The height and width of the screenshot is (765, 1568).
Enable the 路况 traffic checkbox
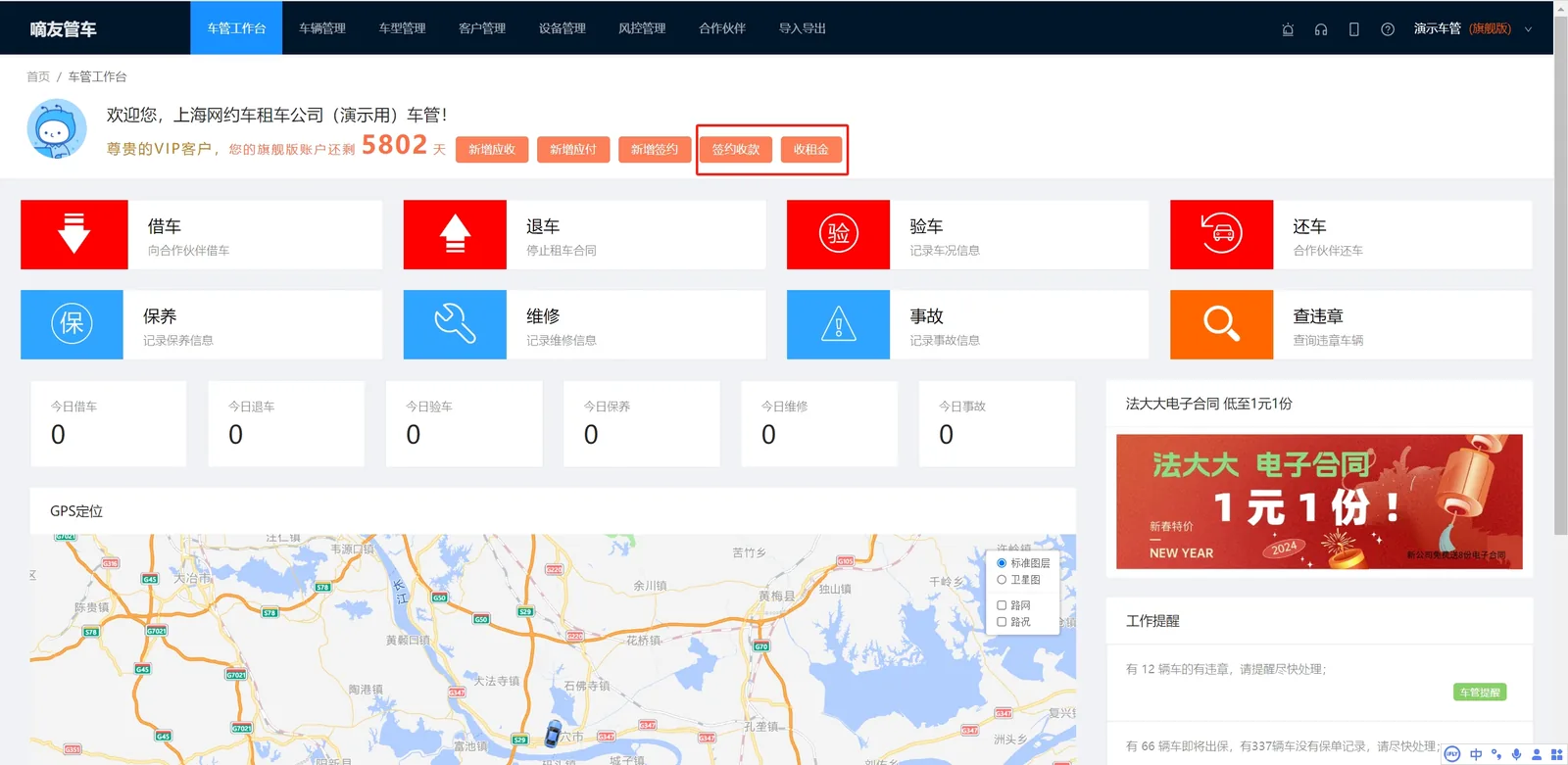pyautogui.click(x=1002, y=622)
